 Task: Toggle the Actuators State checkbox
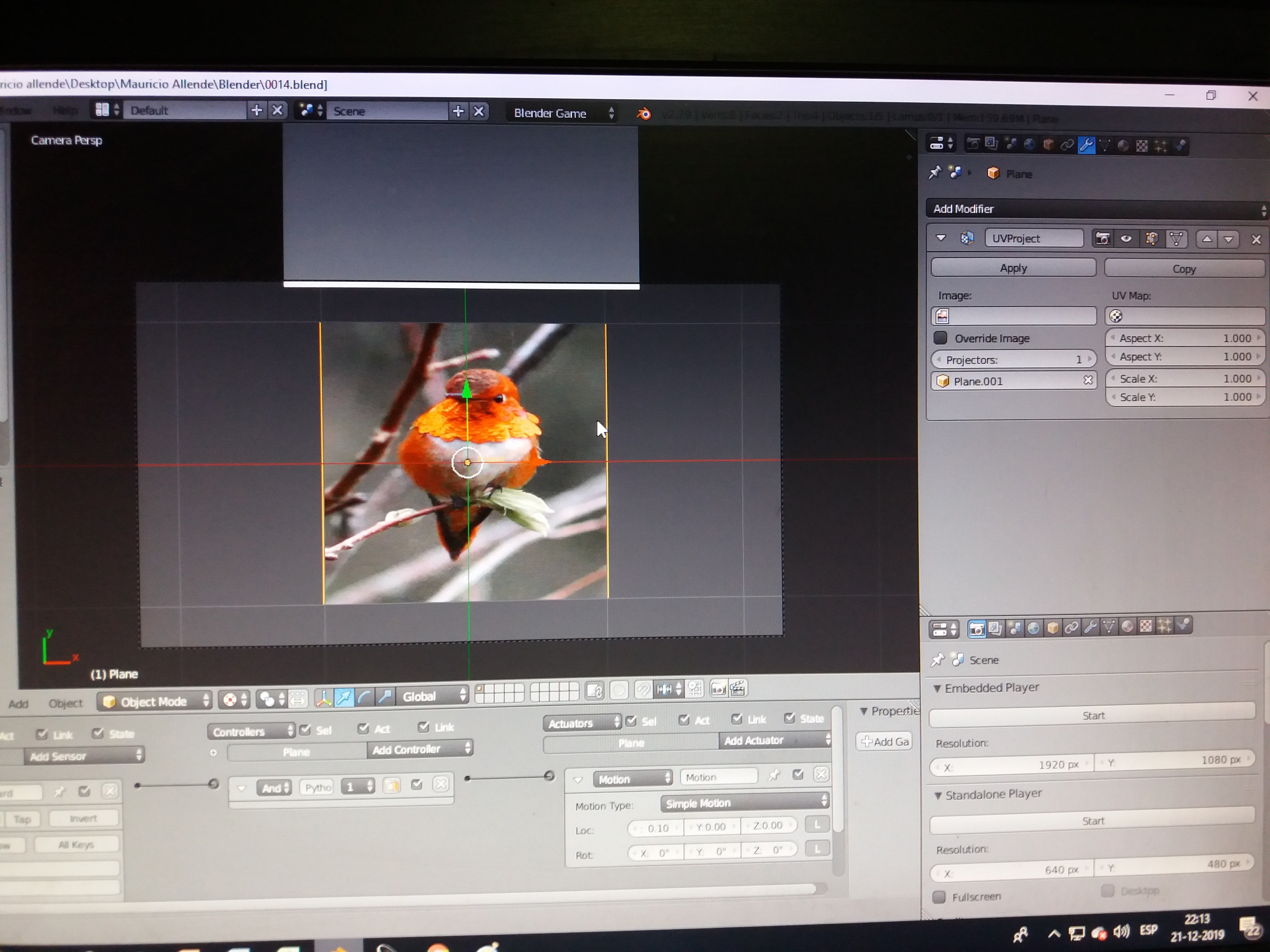[790, 718]
